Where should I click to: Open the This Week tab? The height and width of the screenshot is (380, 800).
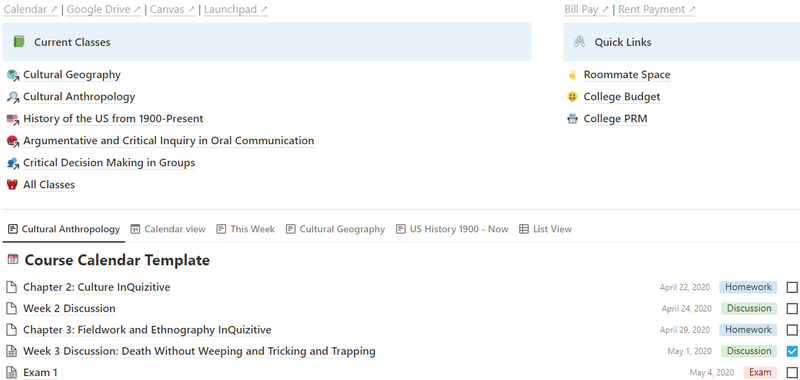coord(245,230)
